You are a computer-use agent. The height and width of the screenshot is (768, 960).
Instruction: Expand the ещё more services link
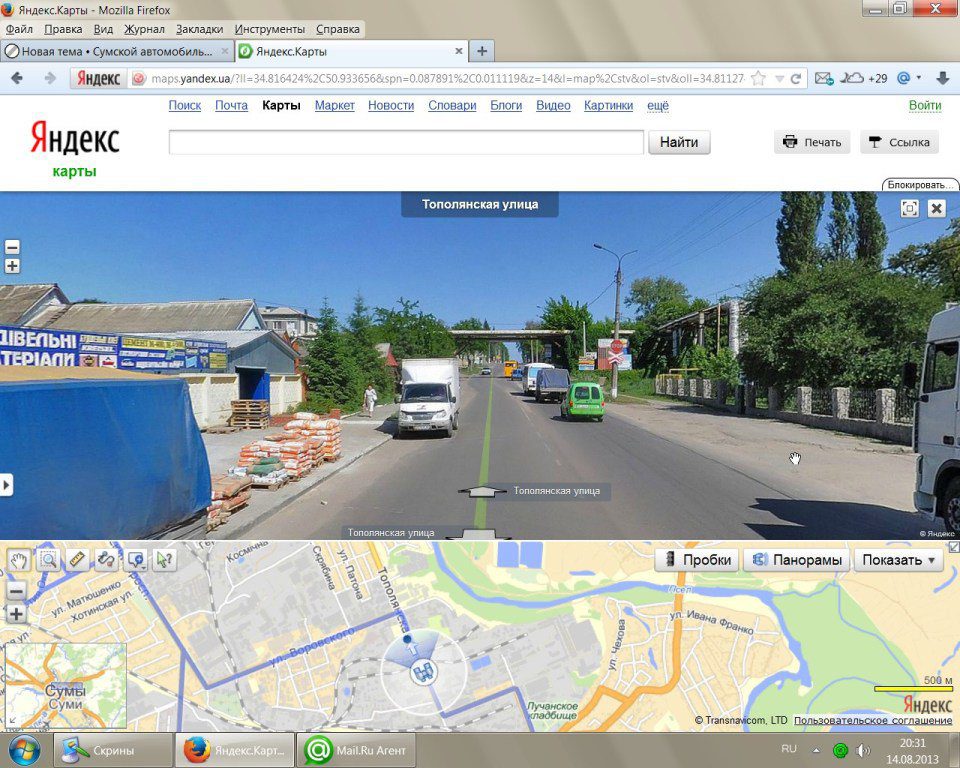point(658,105)
